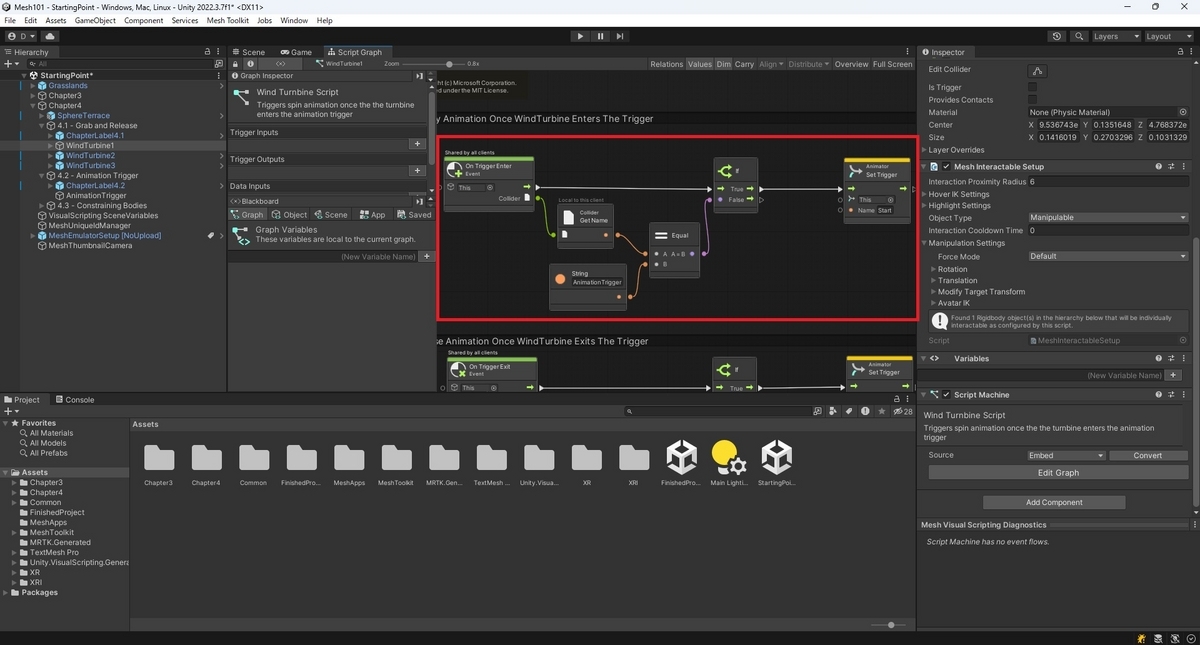Toggle Dim in graph toolbar
The image size is (1200, 645).
click(x=723, y=64)
